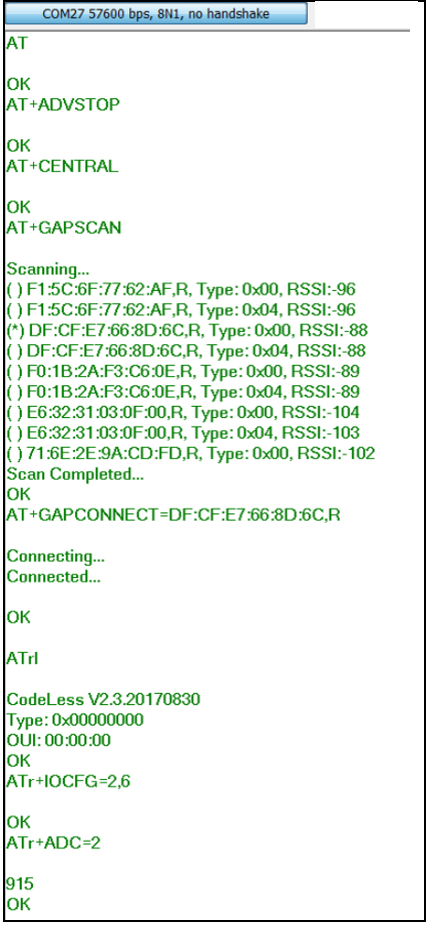The width and height of the screenshot is (432, 927).
Task: Click the AT+GAPSCAN command line
Action: pyautogui.click(x=64, y=228)
